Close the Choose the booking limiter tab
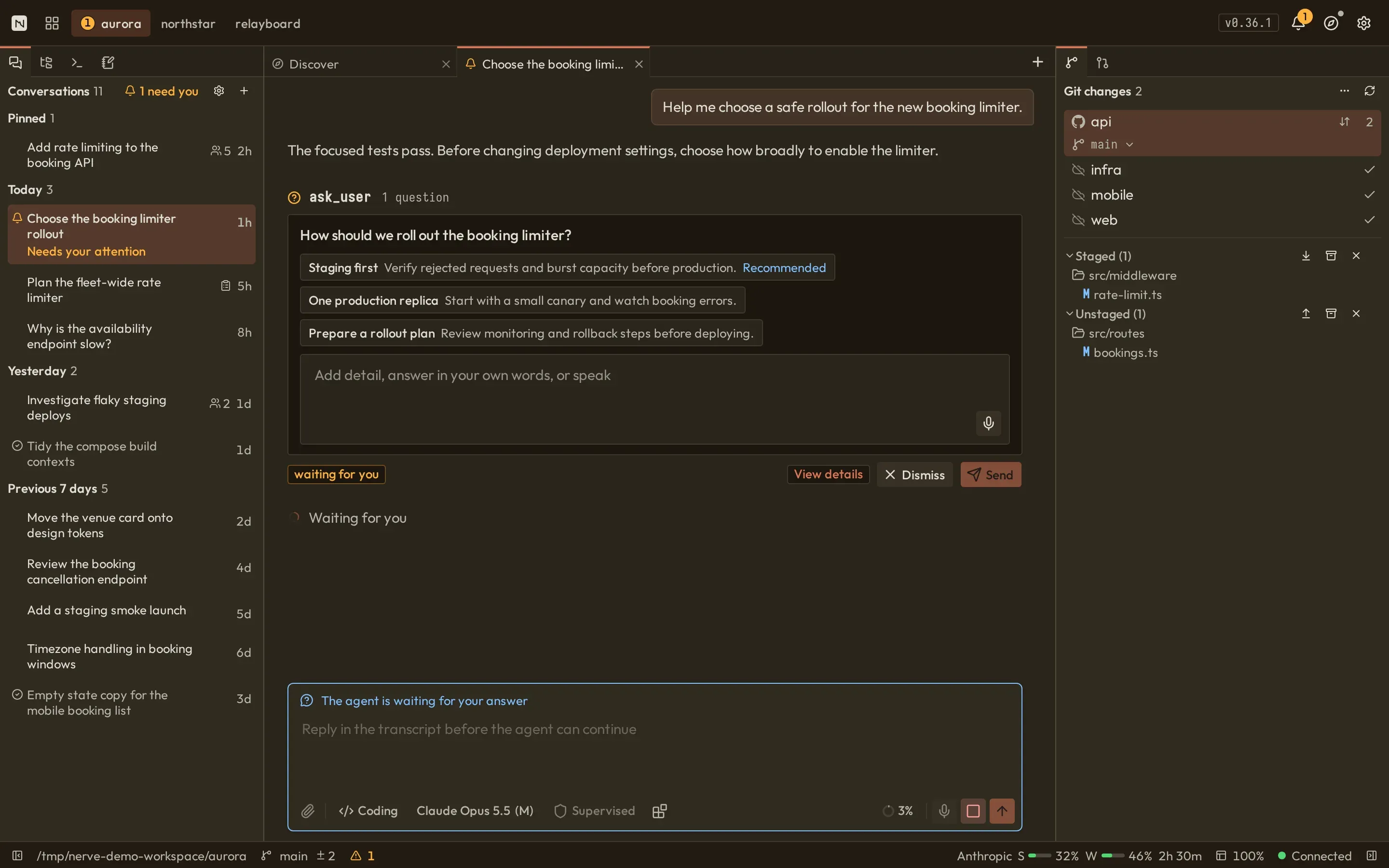The width and height of the screenshot is (1389, 868). pos(638,64)
